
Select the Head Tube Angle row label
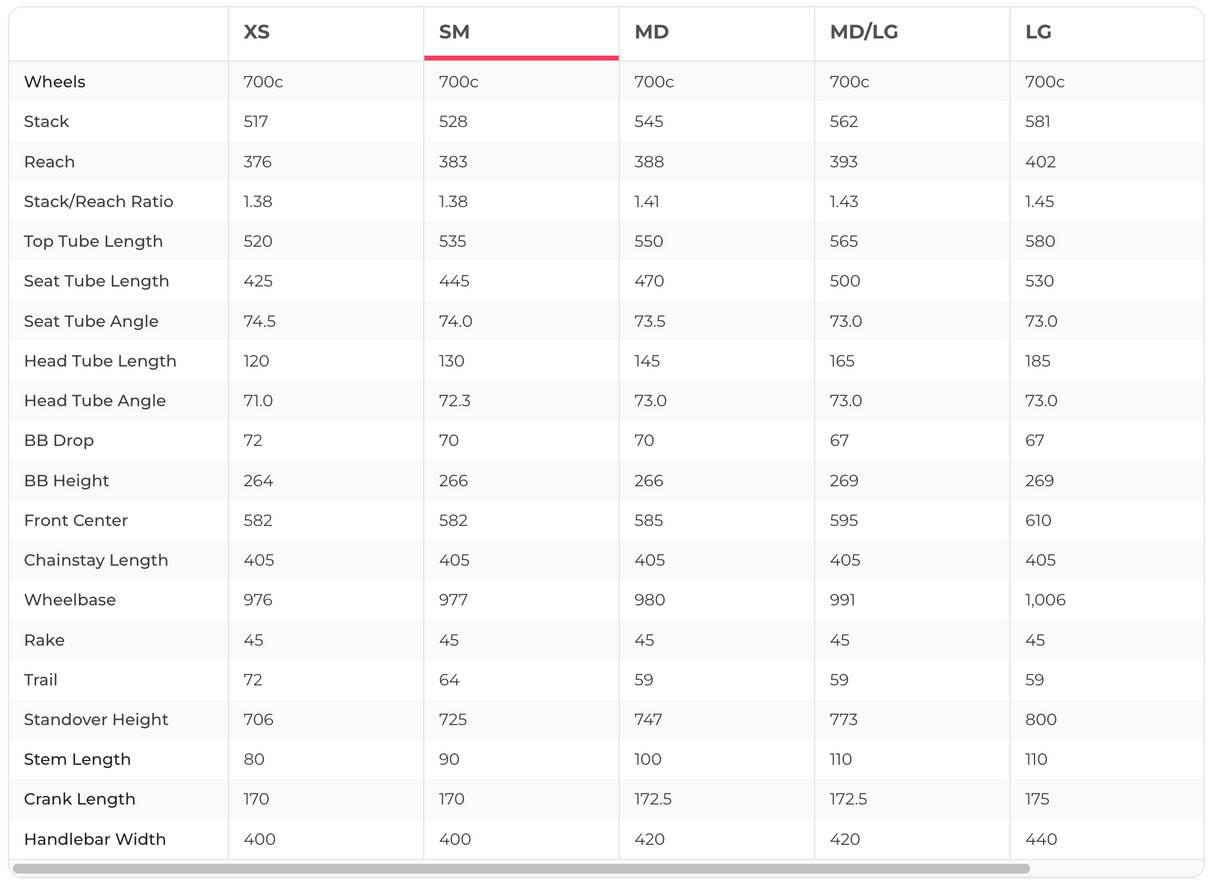click(x=95, y=401)
